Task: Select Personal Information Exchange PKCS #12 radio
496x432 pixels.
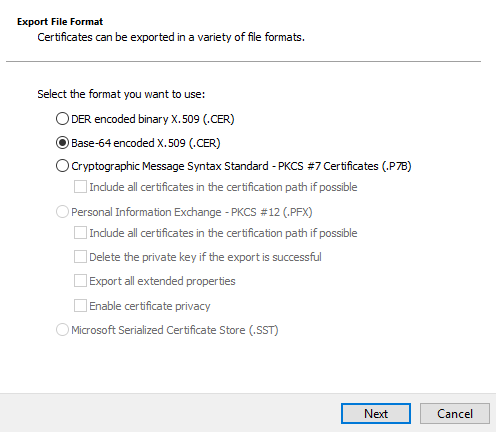Action: point(62,212)
